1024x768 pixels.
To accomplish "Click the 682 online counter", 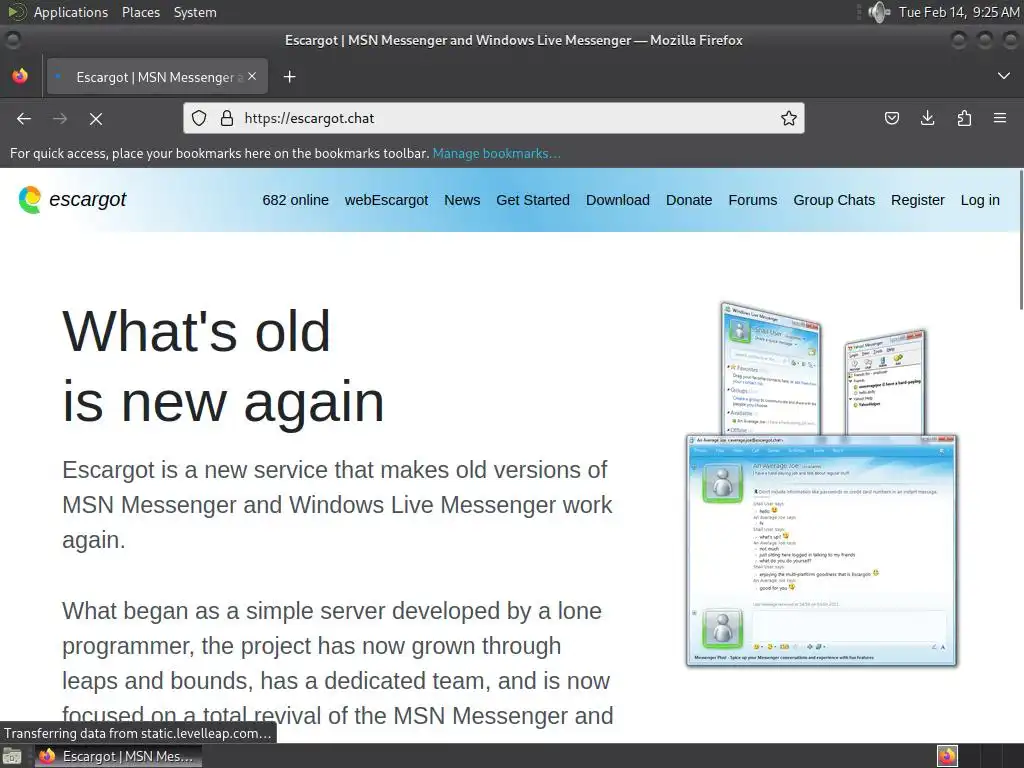I will click(x=295, y=200).
